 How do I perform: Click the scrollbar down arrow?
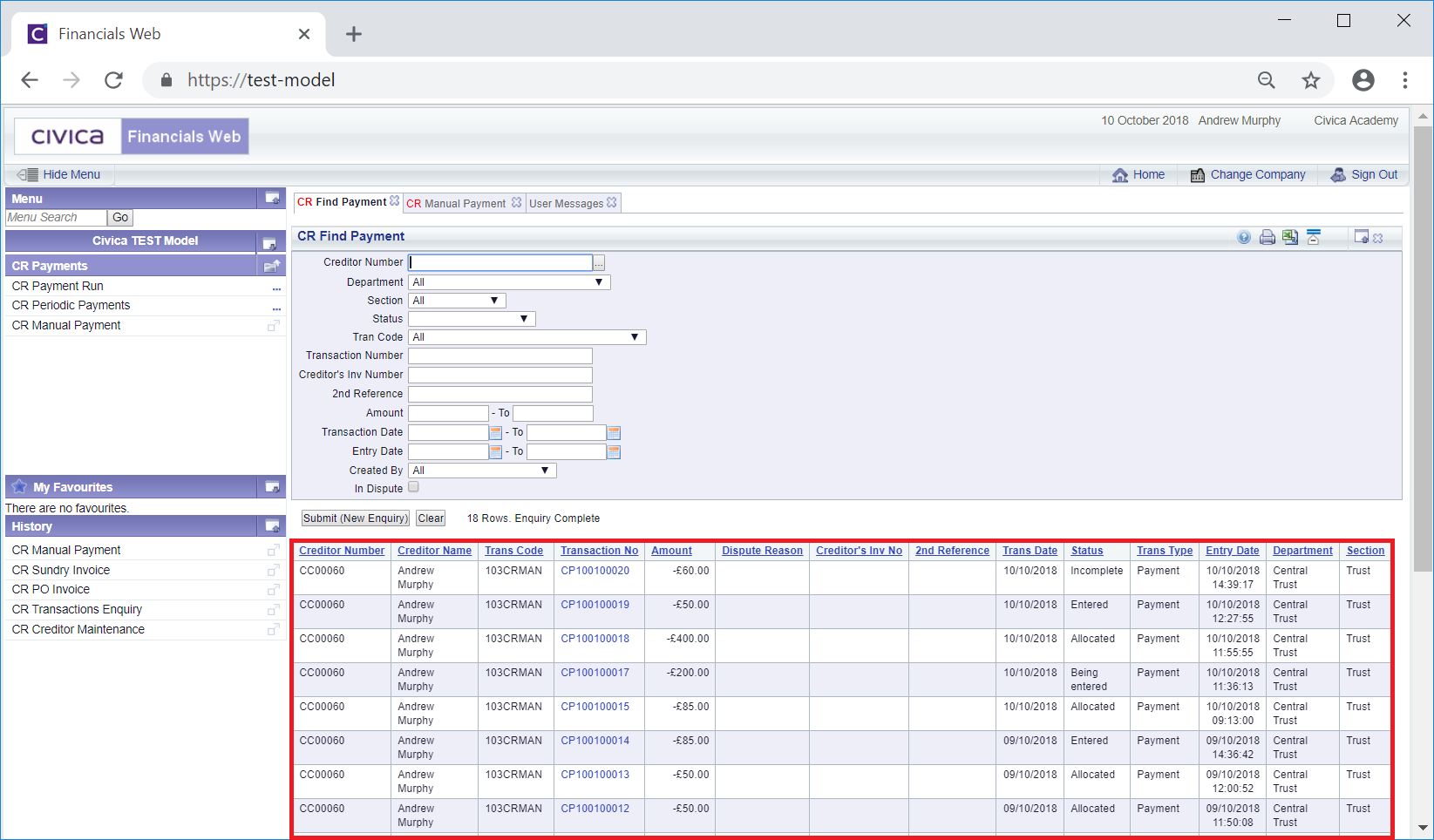(1423, 828)
